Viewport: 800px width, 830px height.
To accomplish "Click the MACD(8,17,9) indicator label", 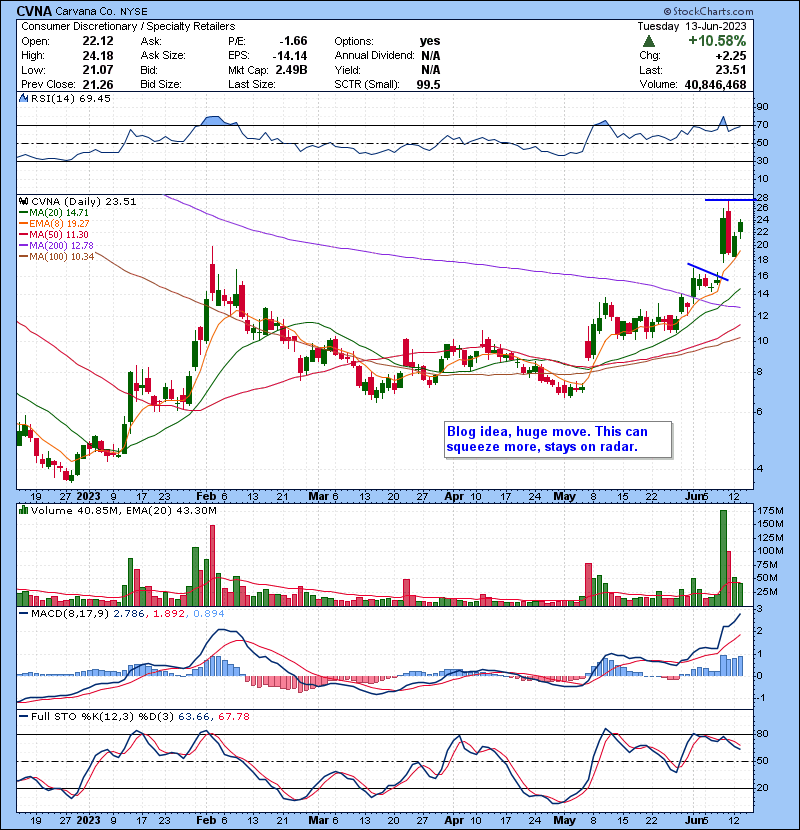I will [70, 614].
